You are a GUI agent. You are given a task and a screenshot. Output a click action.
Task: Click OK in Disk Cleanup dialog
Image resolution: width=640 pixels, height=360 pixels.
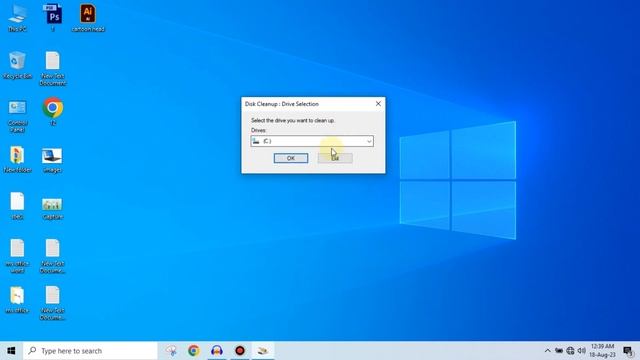(291, 158)
